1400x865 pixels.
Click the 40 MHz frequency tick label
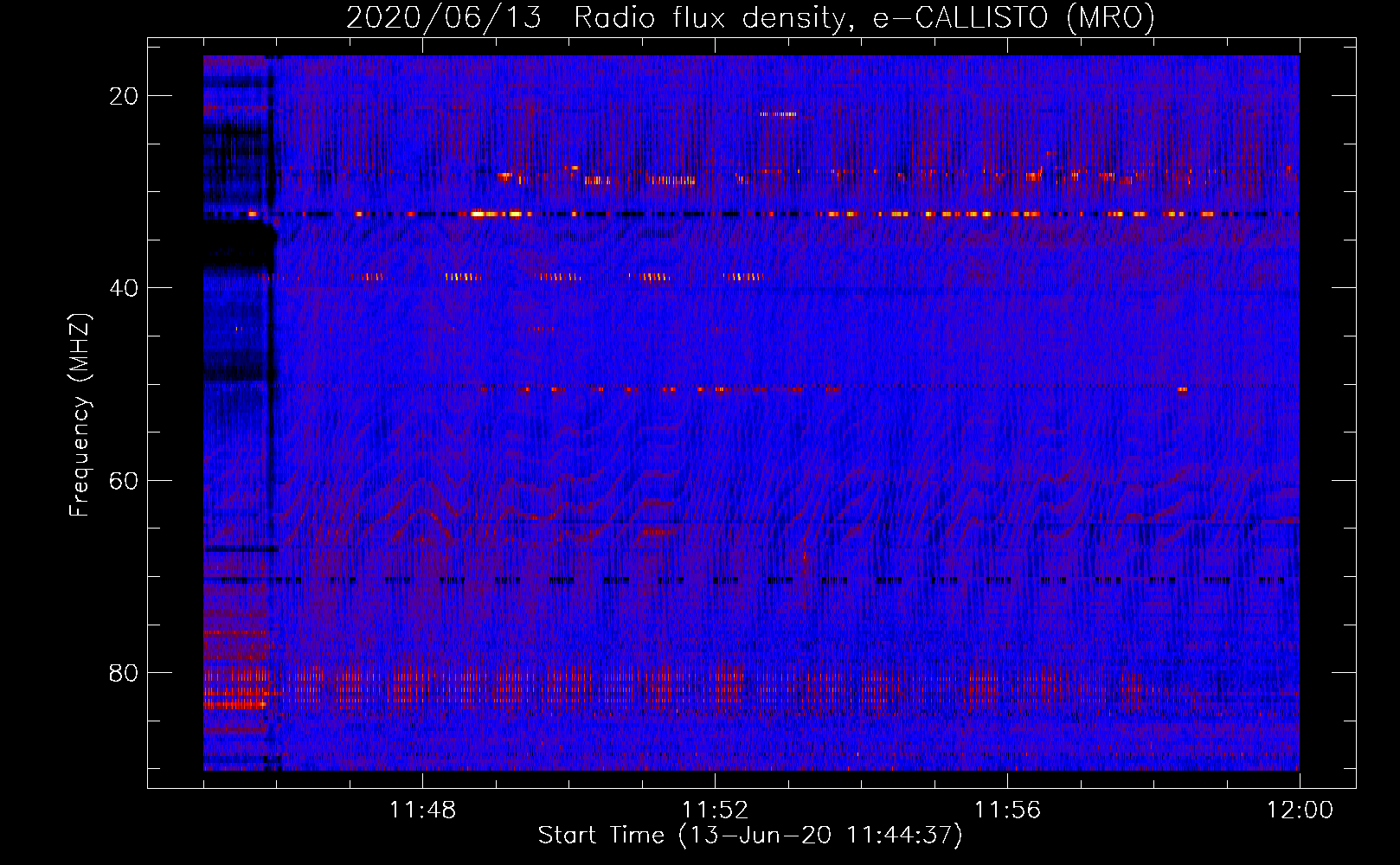[124, 288]
